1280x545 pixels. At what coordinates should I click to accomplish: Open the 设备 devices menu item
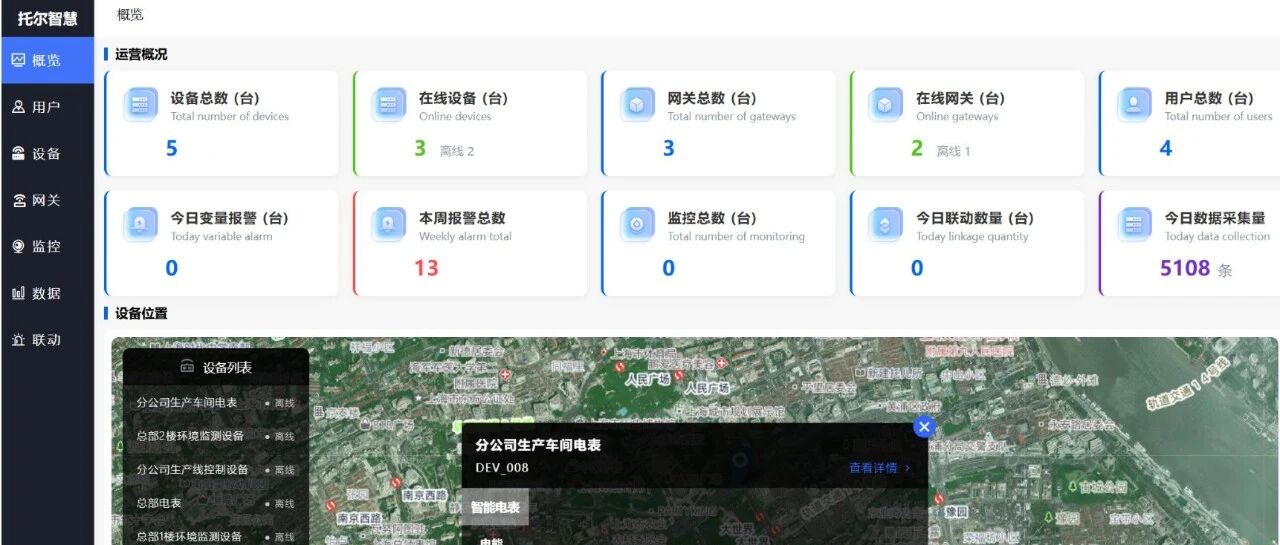click(x=47, y=153)
